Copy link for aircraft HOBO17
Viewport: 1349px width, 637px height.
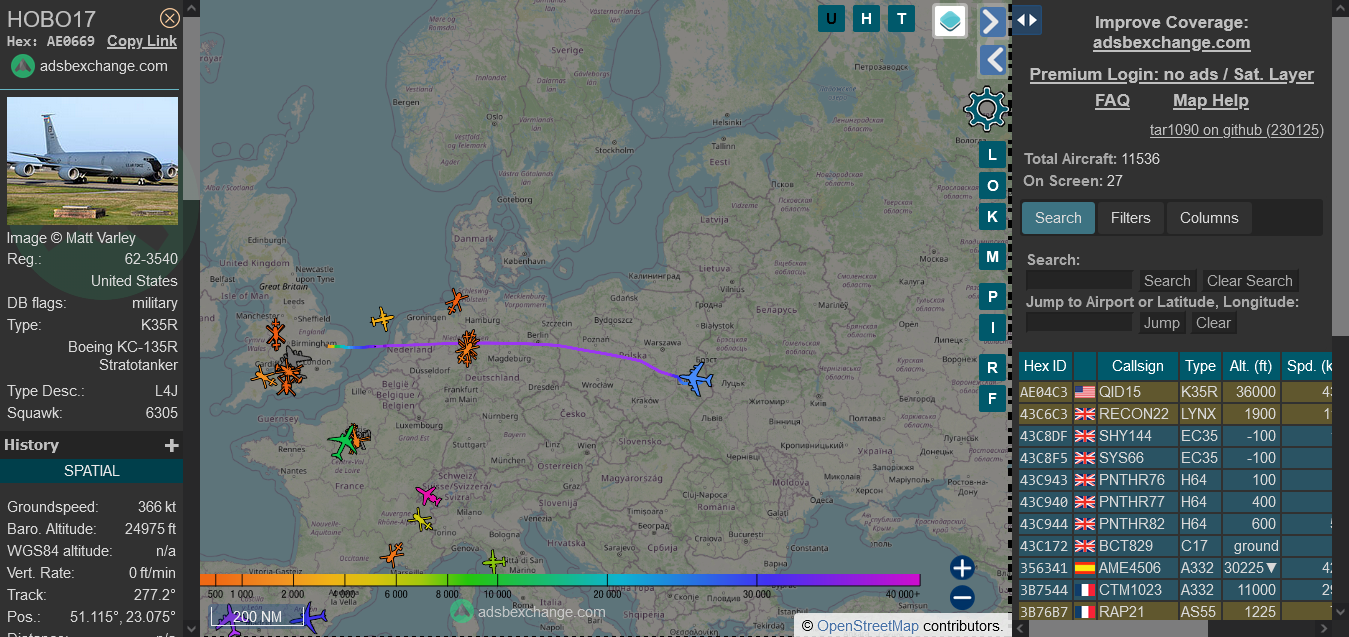[142, 41]
